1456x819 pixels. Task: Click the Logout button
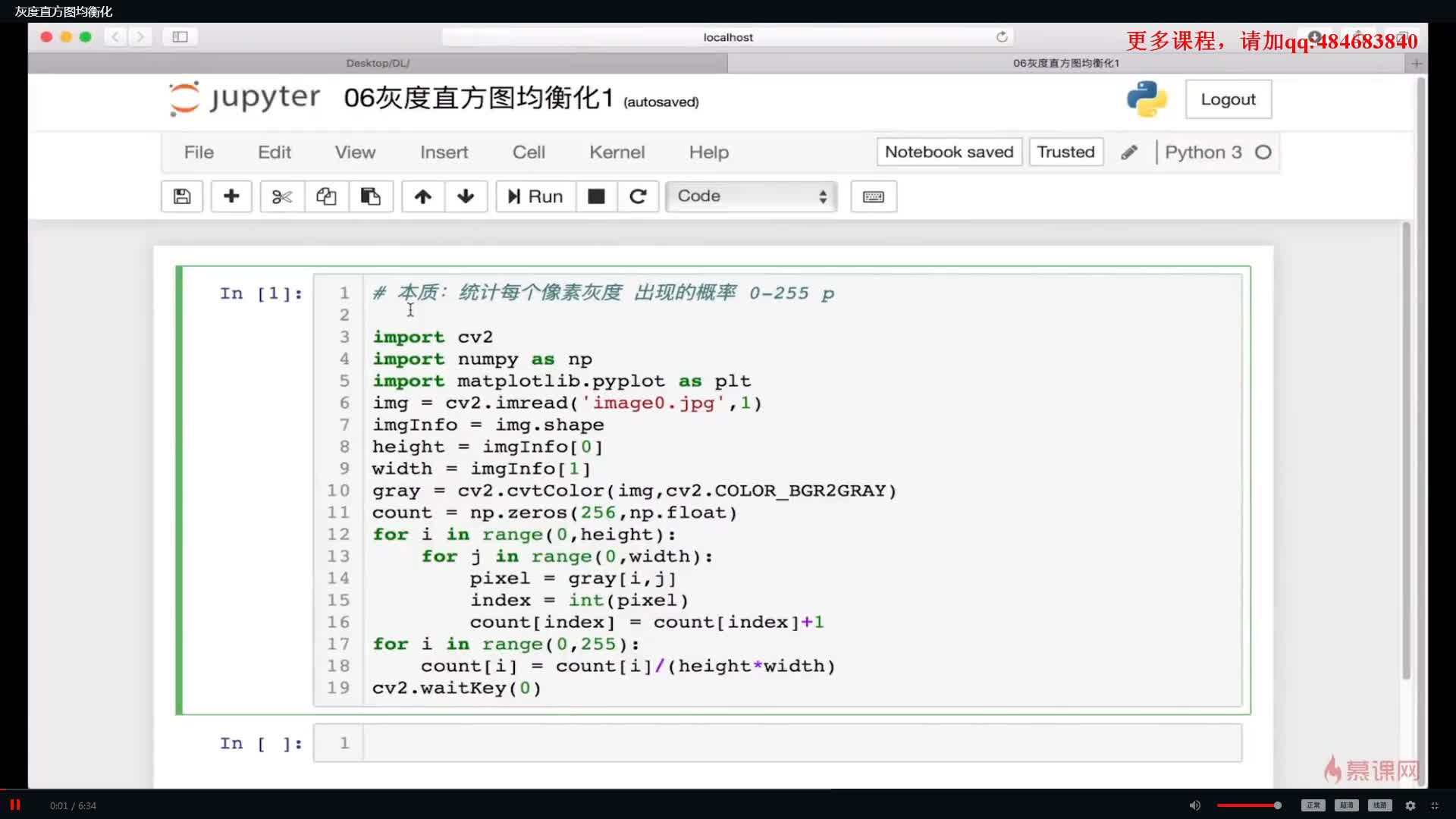coord(1228,99)
